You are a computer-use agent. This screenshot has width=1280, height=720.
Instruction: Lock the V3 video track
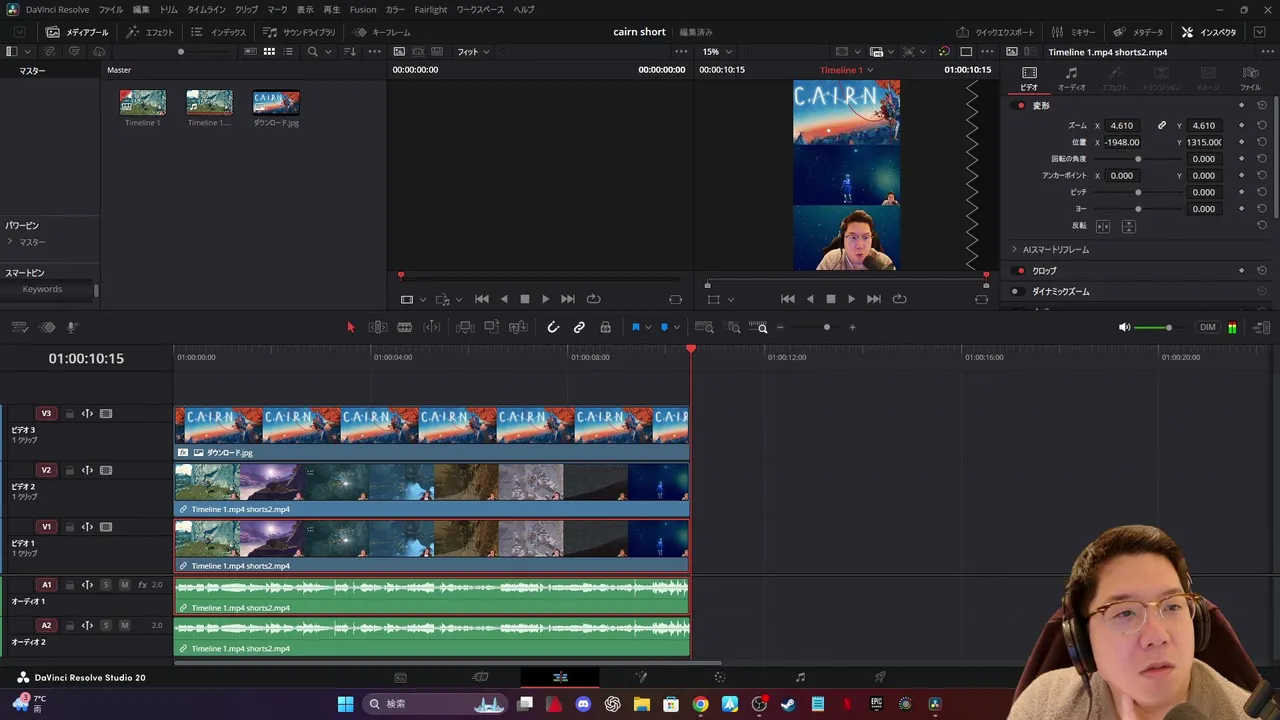click(69, 414)
